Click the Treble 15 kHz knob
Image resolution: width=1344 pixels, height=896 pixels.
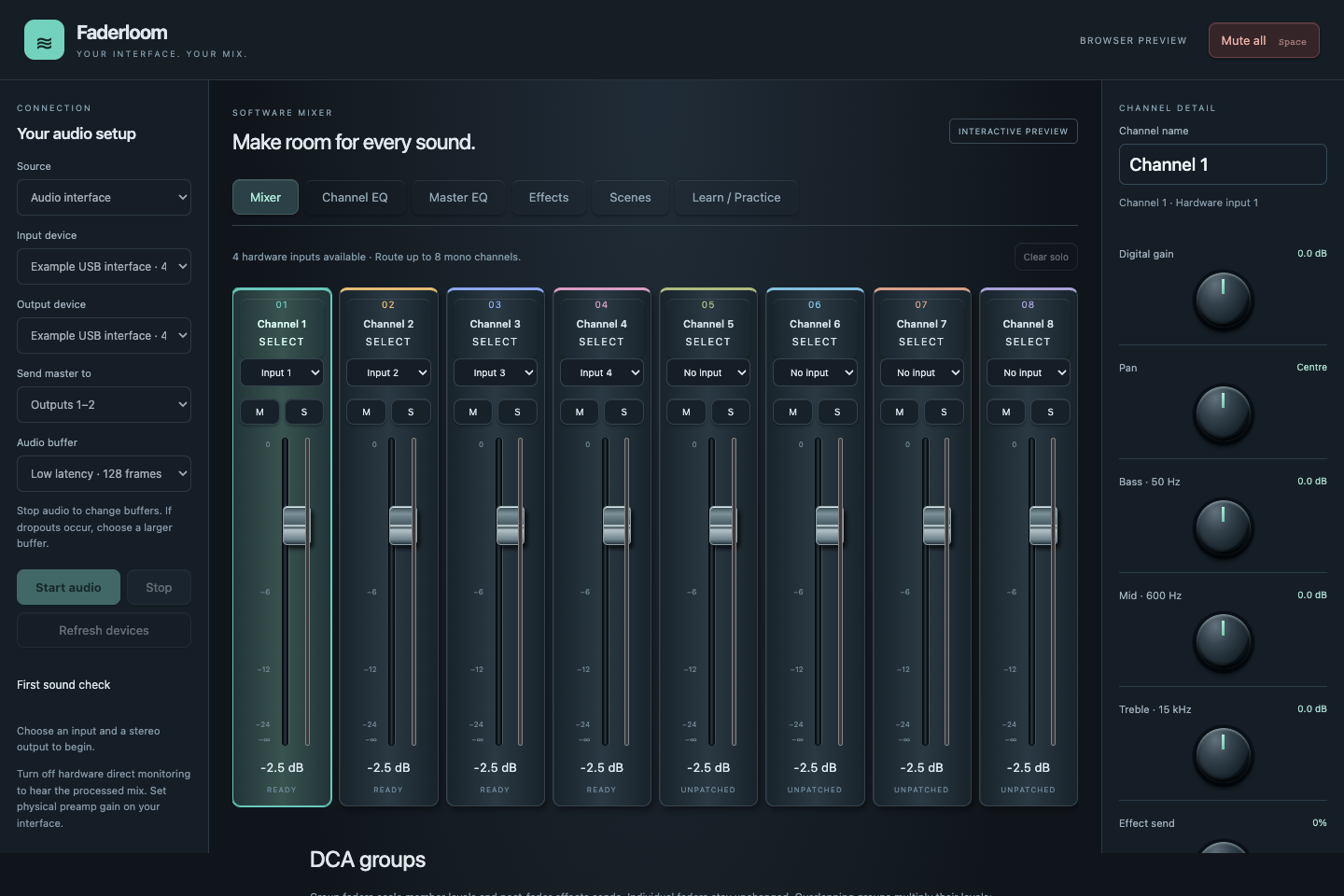(1223, 755)
